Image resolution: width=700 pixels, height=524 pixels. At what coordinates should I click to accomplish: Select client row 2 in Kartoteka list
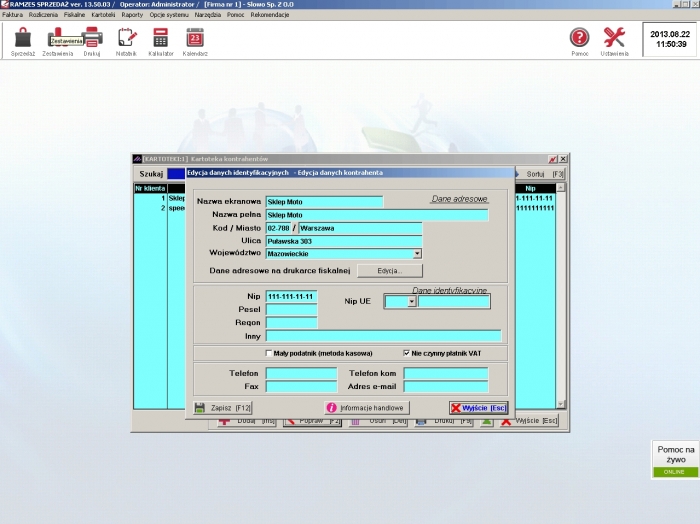tap(159, 208)
